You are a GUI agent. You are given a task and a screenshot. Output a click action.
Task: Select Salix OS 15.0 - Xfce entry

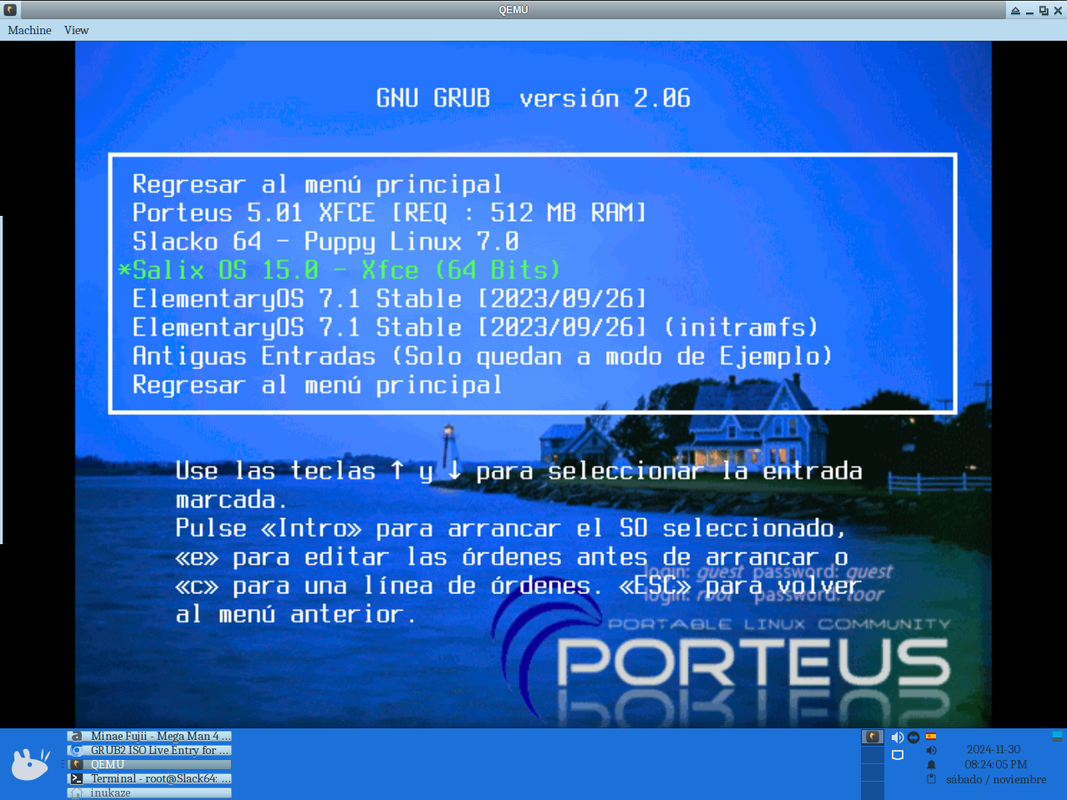pyautogui.click(x=346, y=270)
